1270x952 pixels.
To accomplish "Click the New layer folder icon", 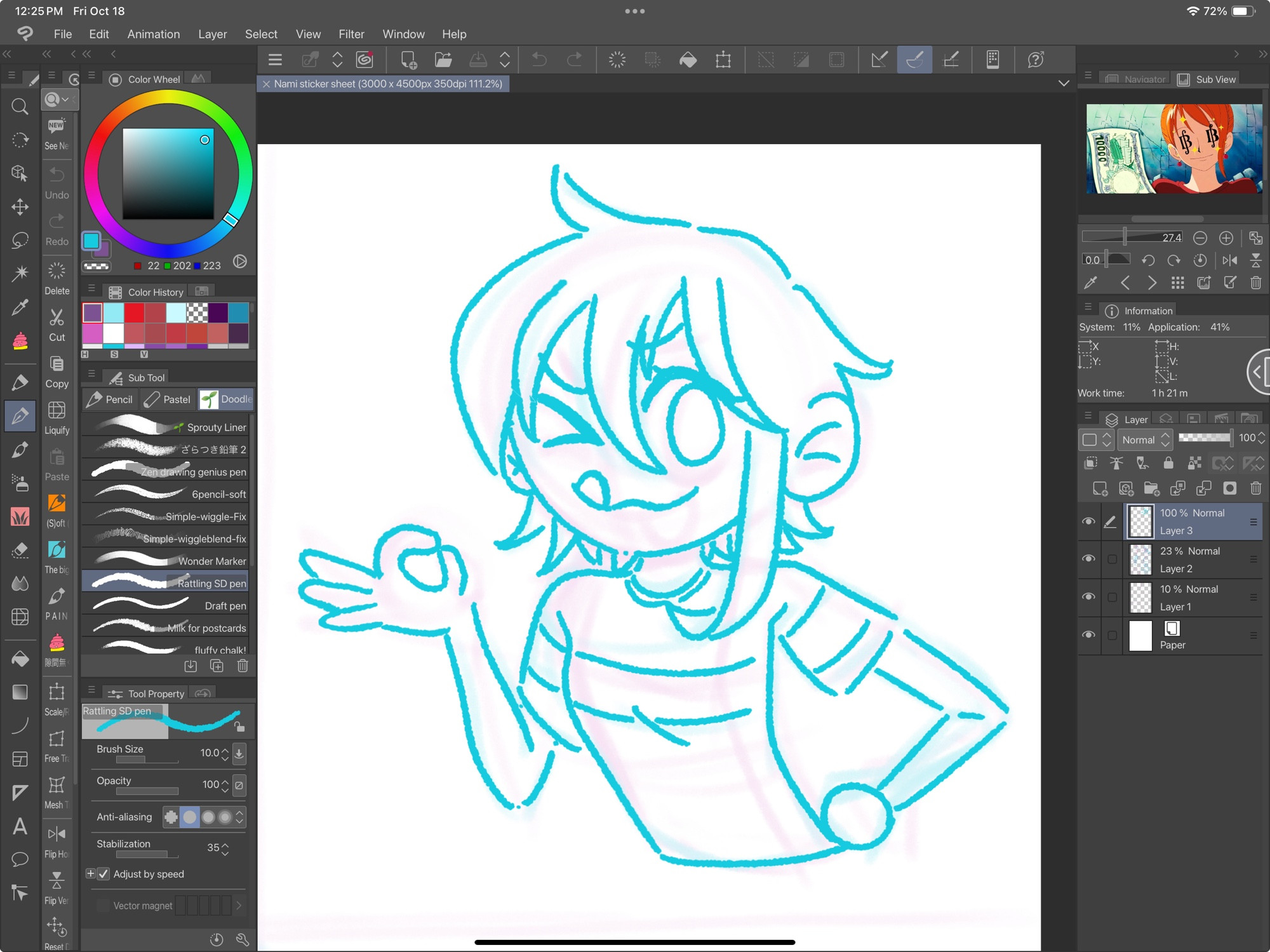I will tap(1151, 488).
